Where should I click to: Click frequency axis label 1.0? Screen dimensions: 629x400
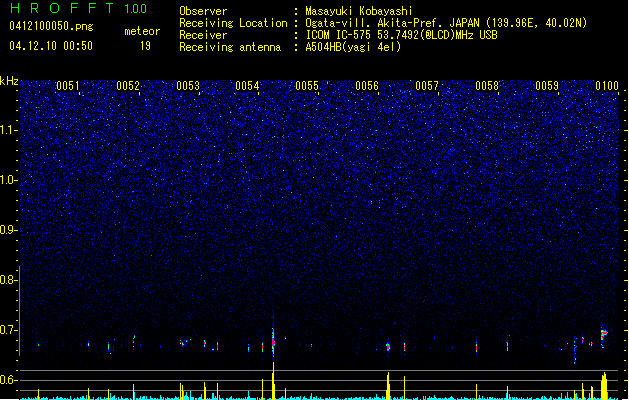[x=9, y=180]
